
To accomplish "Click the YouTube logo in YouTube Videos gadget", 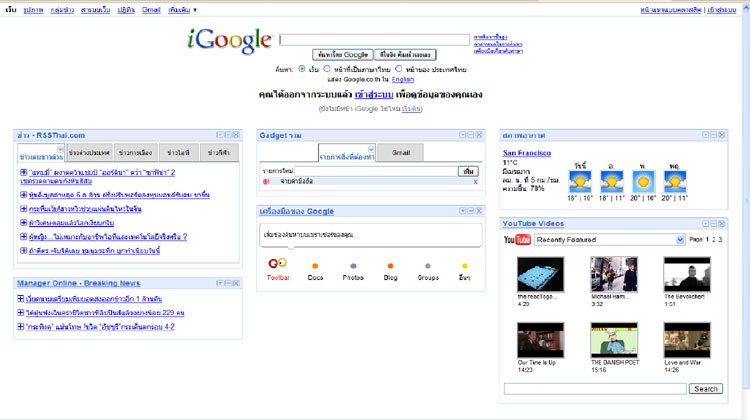I will point(517,239).
